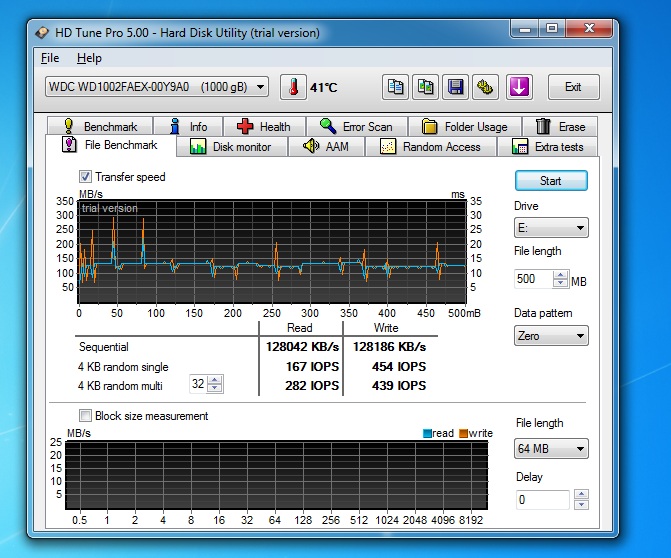Image resolution: width=671 pixels, height=558 pixels.
Task: Click the 500 MB file length field
Action: coord(534,279)
